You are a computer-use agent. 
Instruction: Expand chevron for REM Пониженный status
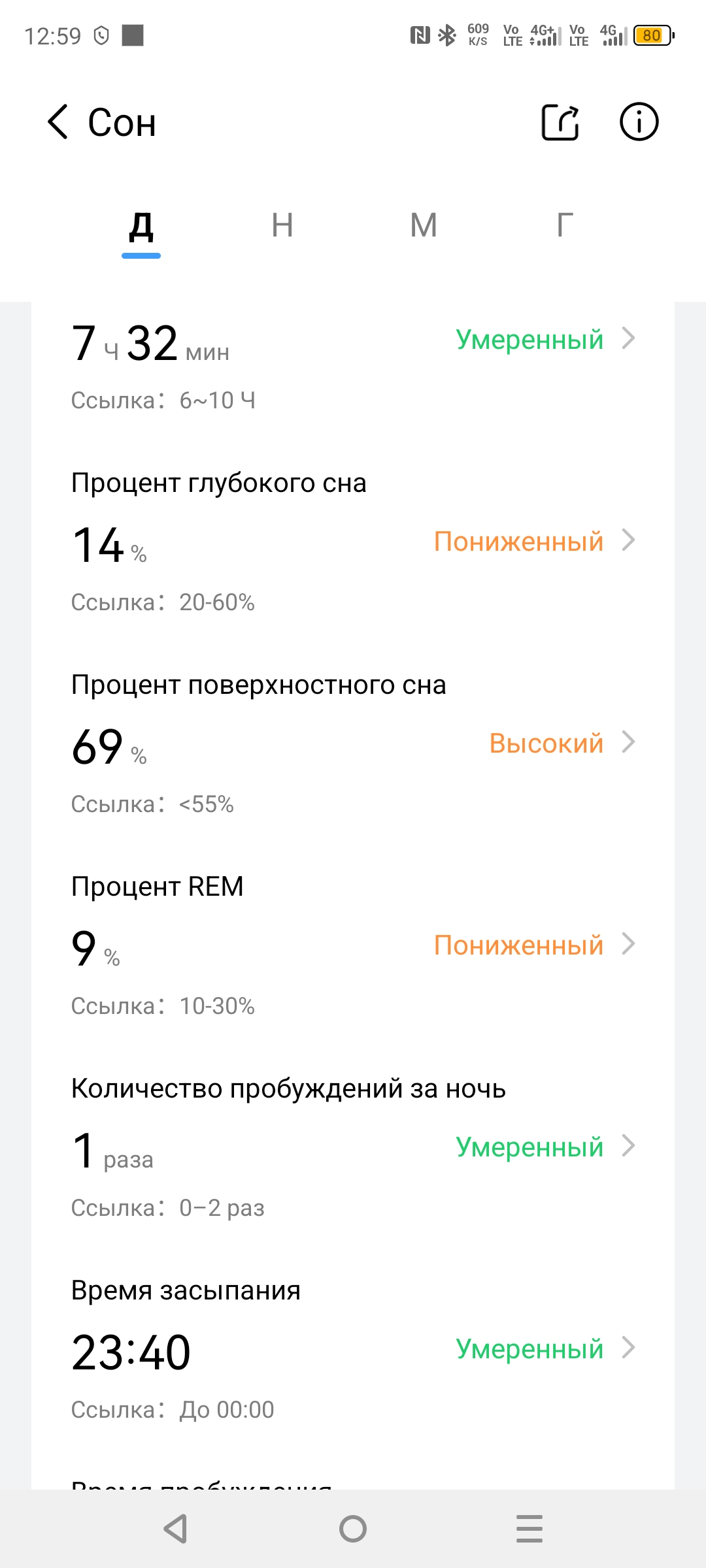click(628, 944)
